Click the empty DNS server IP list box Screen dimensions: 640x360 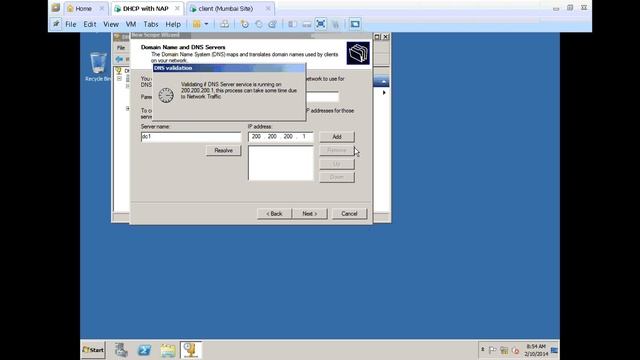click(281, 163)
